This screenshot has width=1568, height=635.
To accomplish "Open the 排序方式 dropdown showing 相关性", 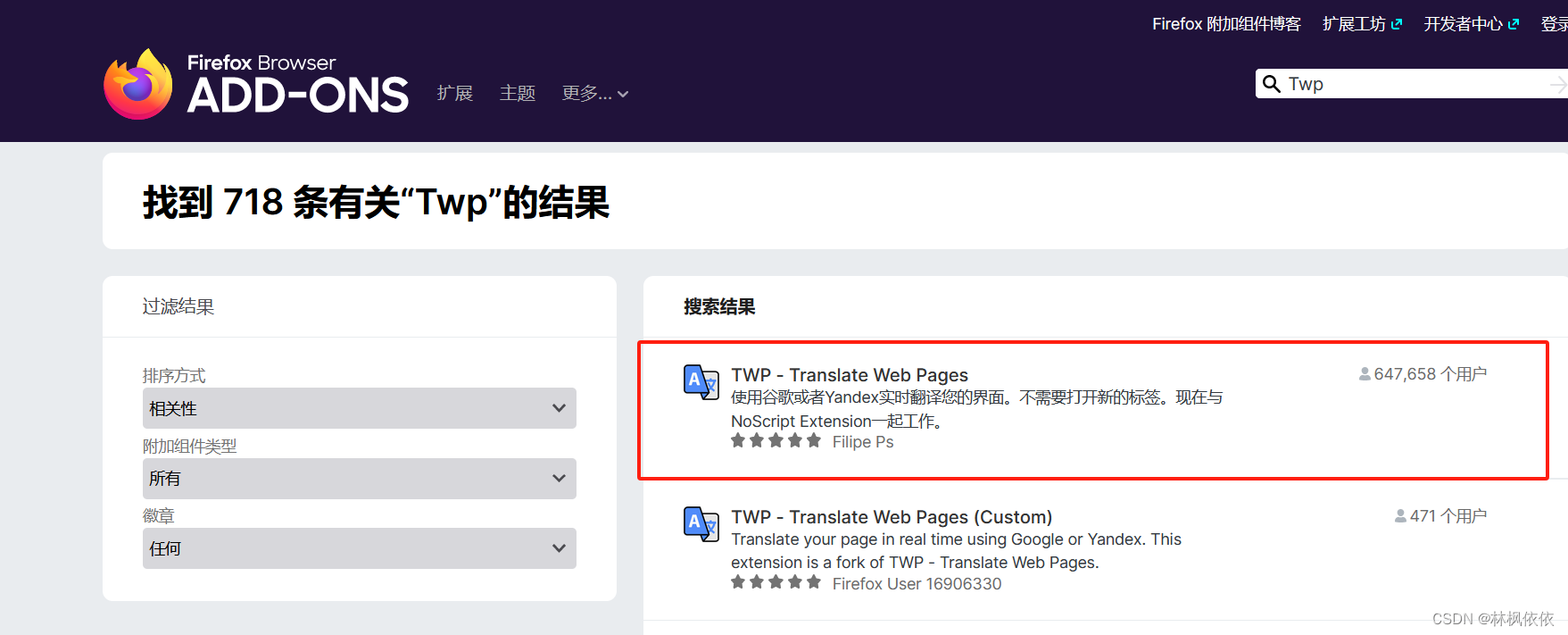I will click(x=360, y=408).
